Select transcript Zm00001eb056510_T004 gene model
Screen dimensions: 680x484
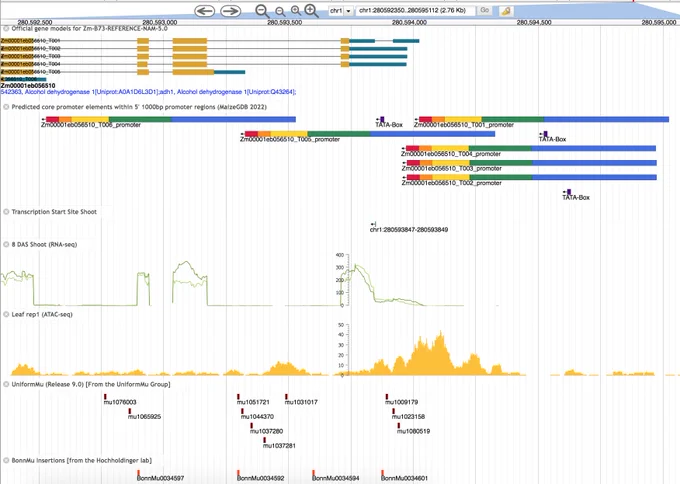click(204, 64)
